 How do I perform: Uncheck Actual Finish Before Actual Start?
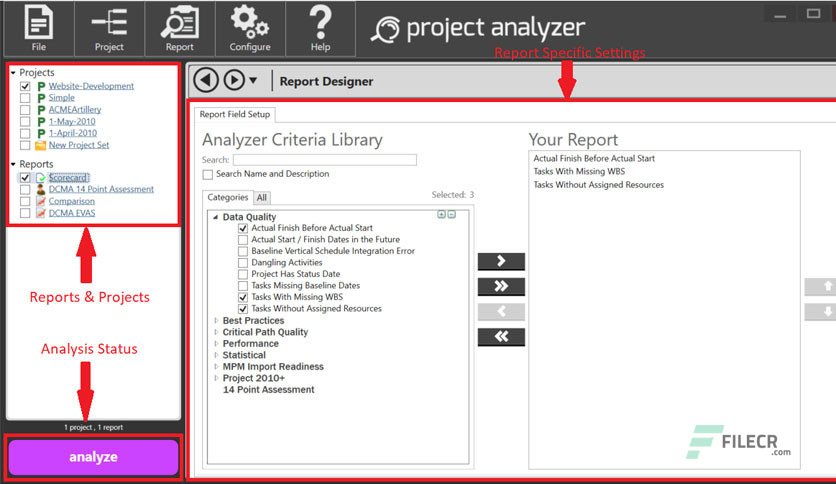pyautogui.click(x=243, y=228)
